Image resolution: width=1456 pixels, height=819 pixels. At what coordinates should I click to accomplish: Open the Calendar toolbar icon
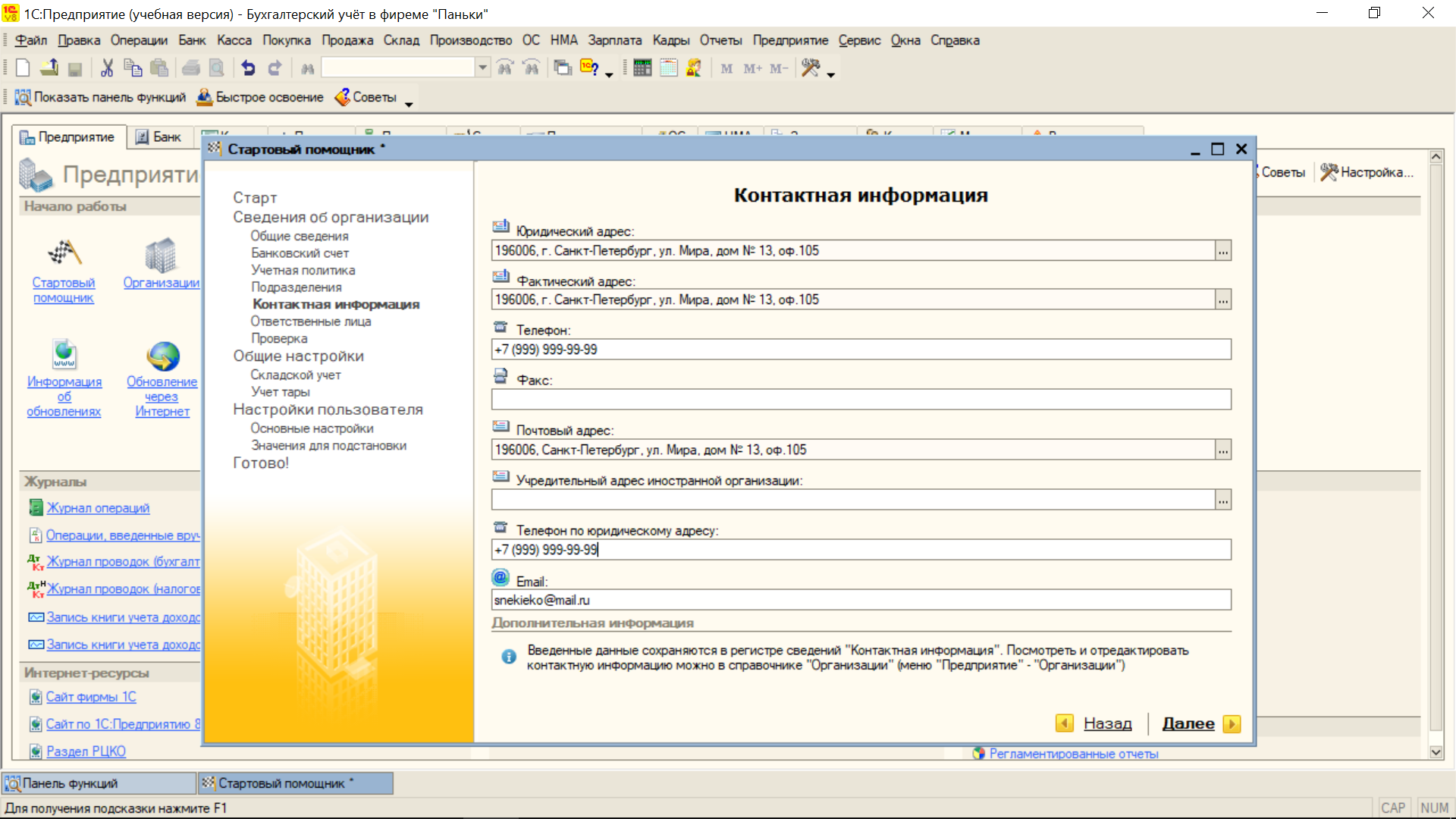668,68
